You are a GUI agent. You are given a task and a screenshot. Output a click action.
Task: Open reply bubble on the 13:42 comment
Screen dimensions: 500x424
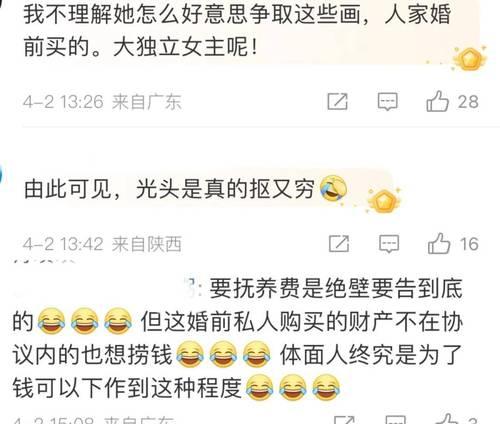click(x=389, y=244)
